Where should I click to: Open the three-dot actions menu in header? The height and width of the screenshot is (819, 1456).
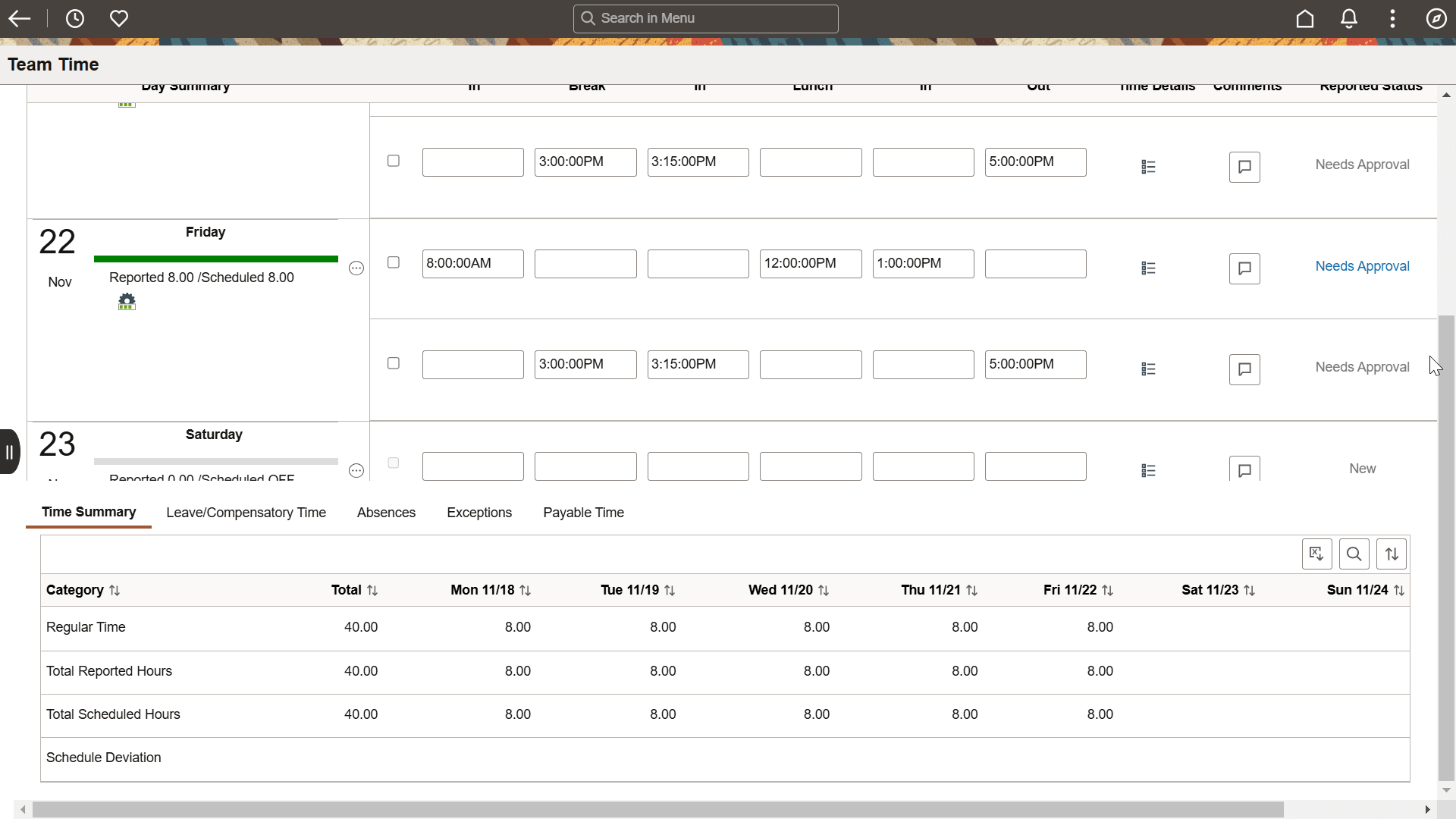(x=1392, y=19)
